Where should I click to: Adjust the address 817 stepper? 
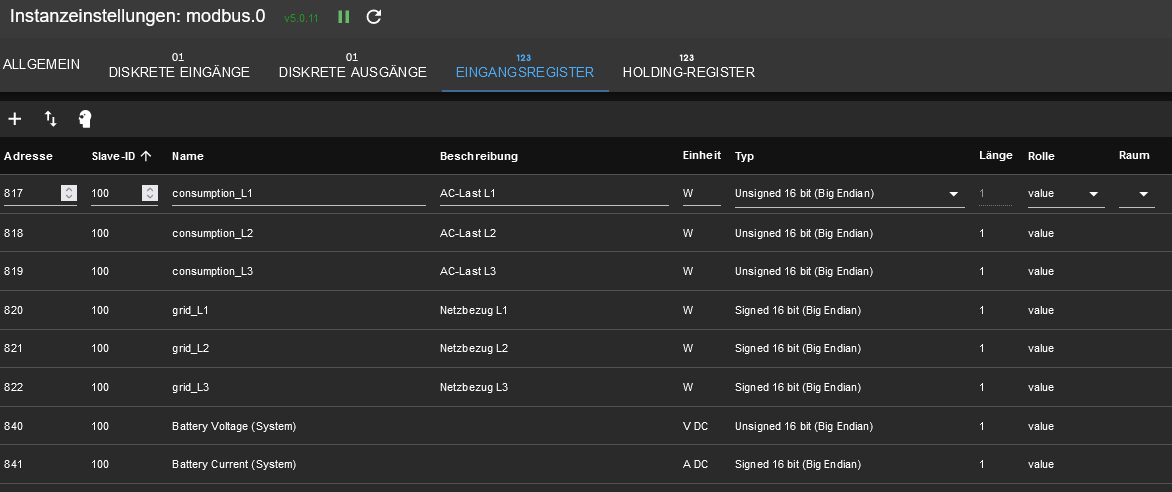coord(68,193)
